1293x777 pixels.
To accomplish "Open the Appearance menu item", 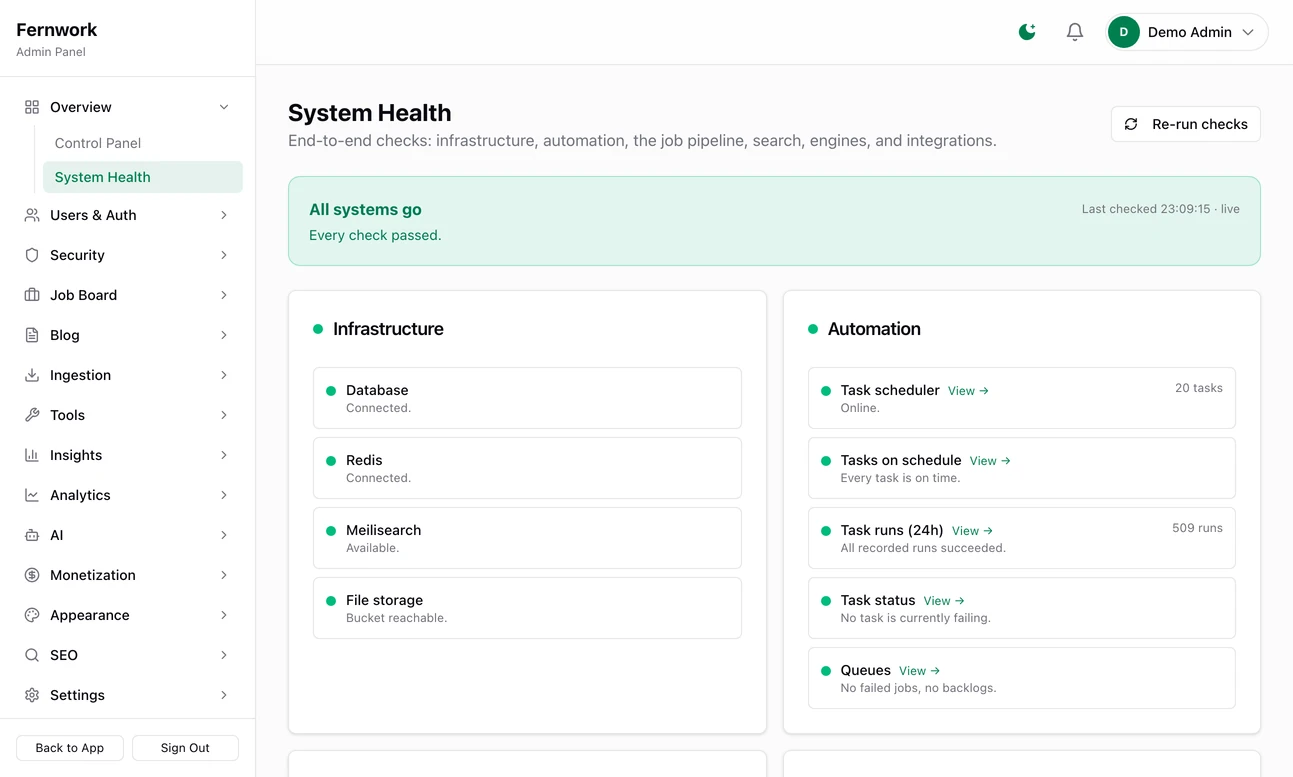I will click(128, 615).
